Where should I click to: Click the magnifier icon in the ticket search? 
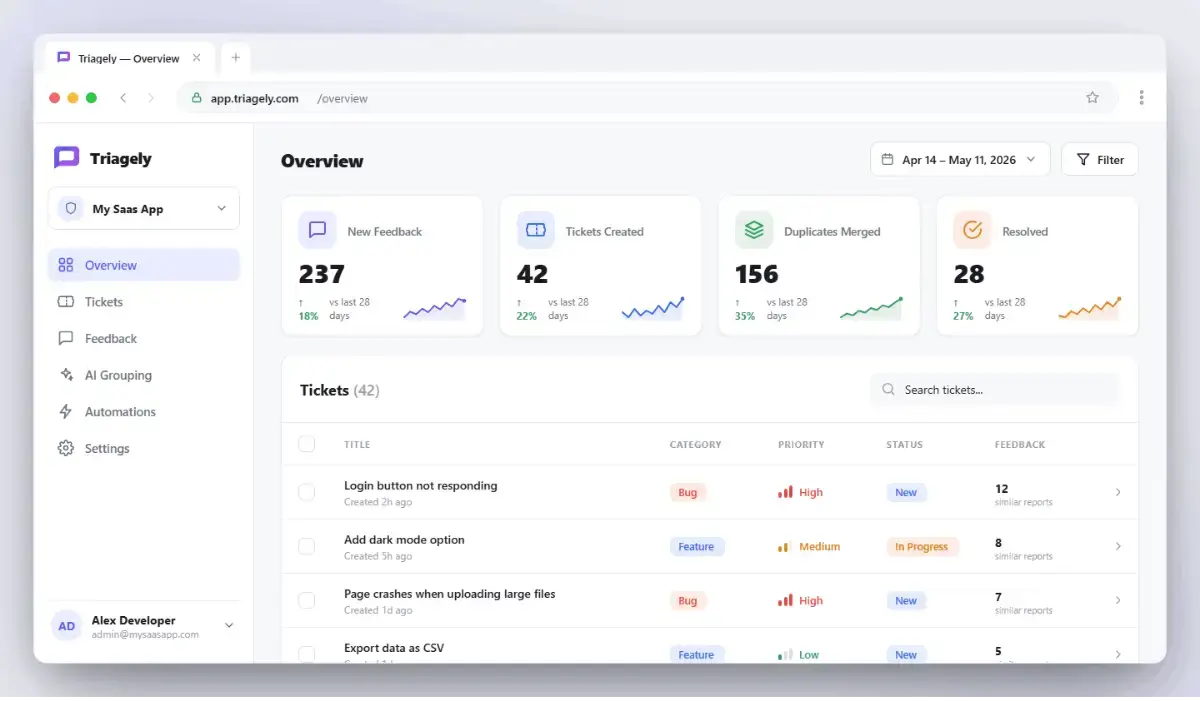(x=889, y=390)
